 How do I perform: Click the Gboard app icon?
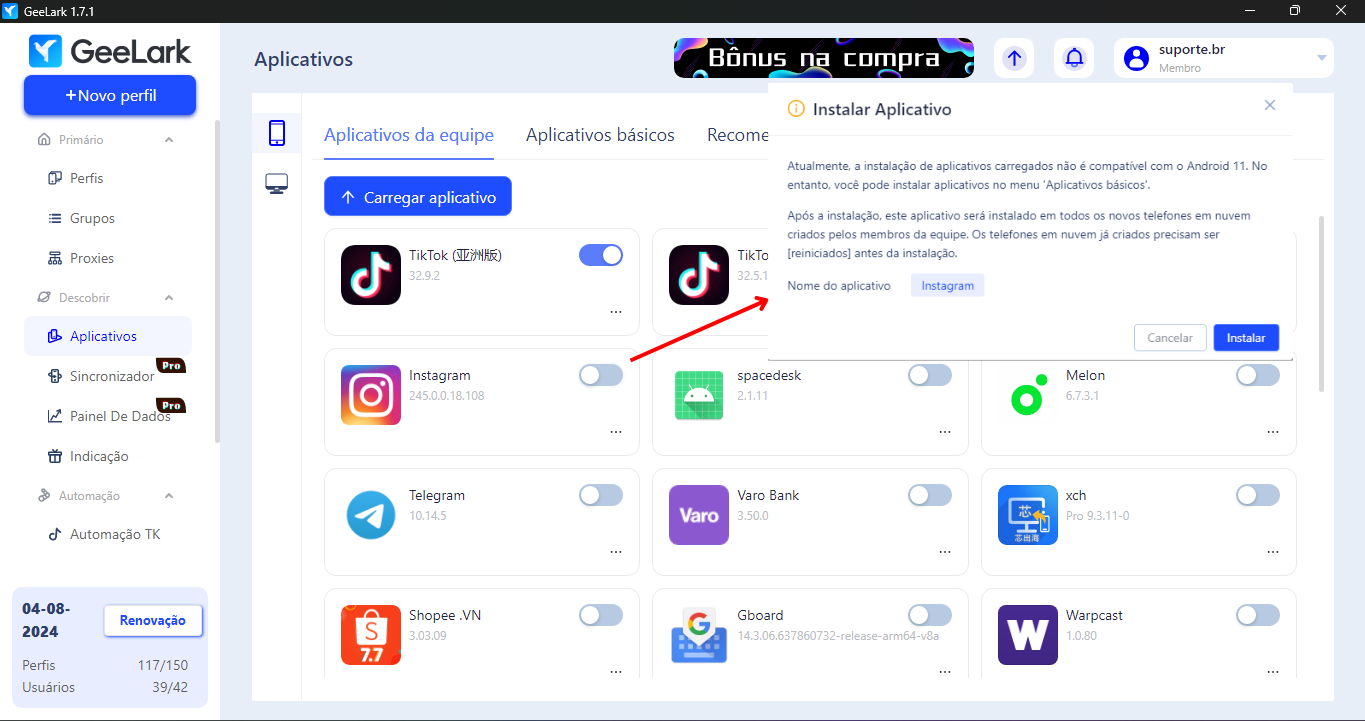699,634
